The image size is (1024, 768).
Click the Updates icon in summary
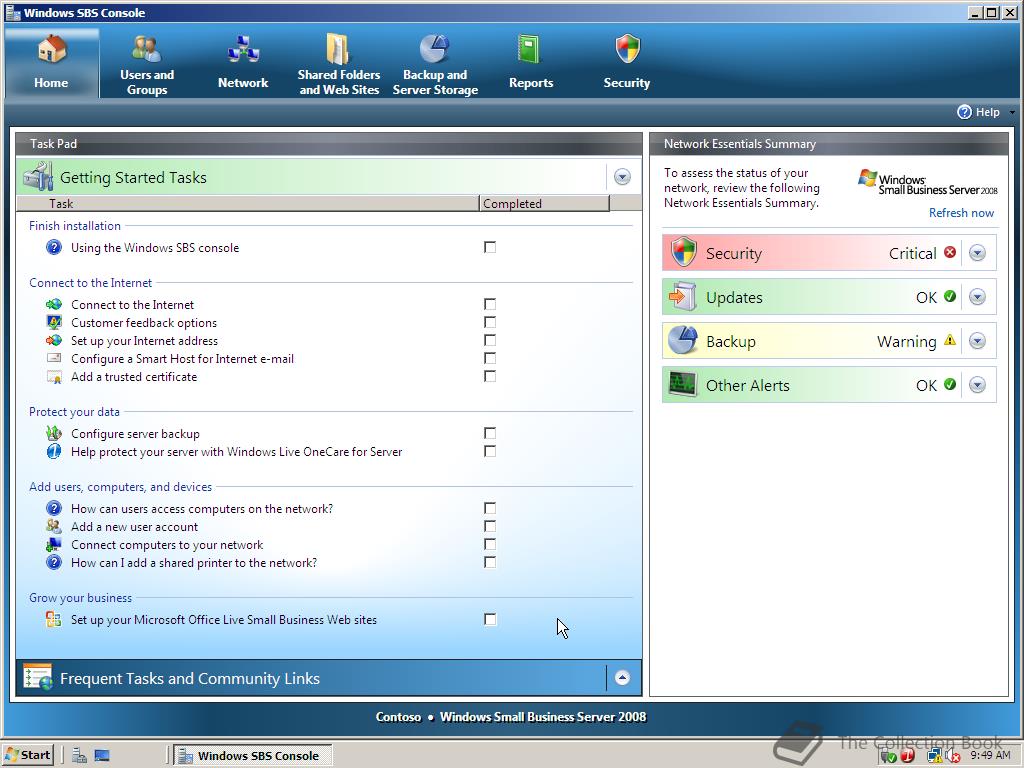(682, 296)
